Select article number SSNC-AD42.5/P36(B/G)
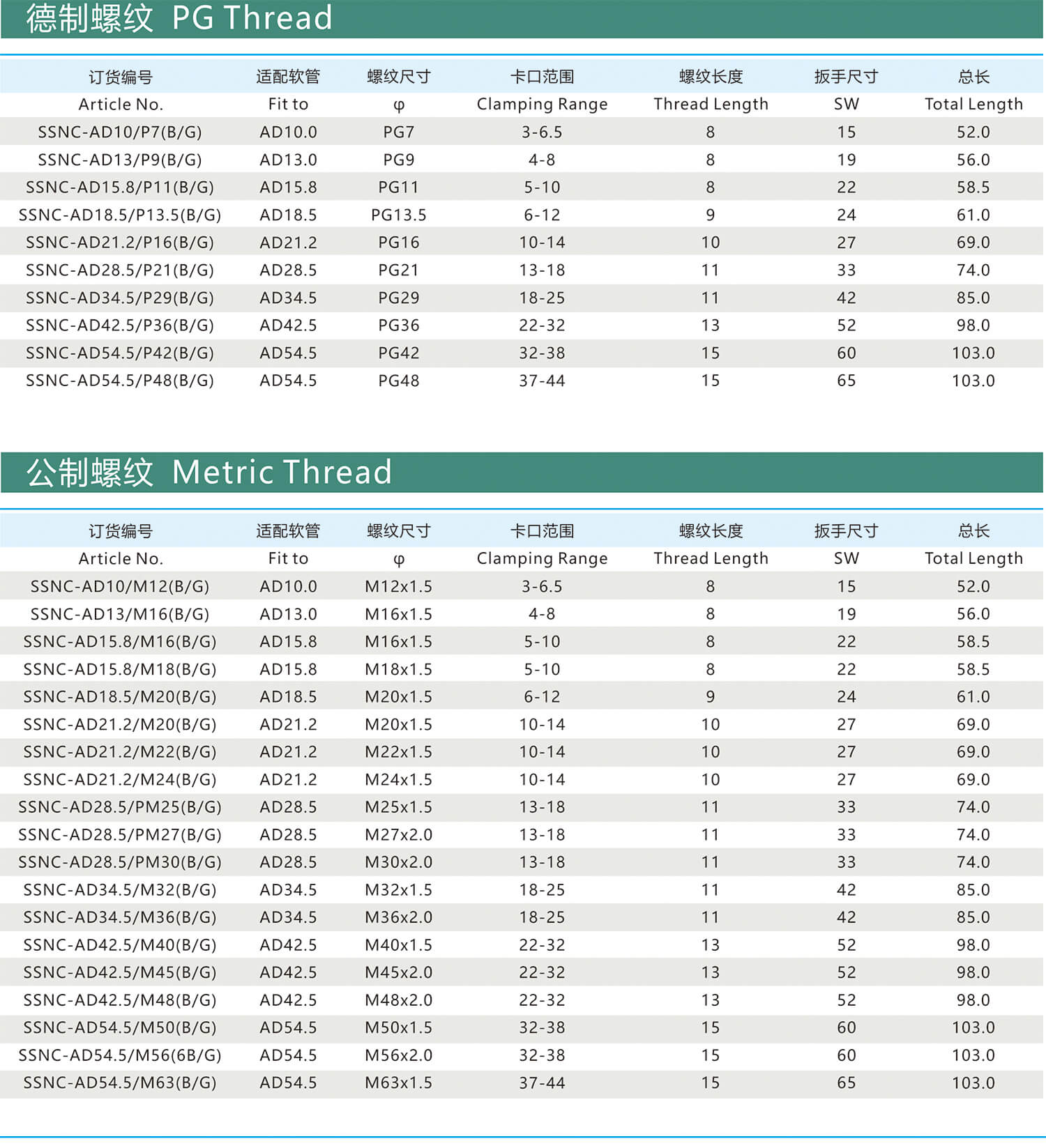The width and height of the screenshot is (1046, 1148). tap(120, 326)
